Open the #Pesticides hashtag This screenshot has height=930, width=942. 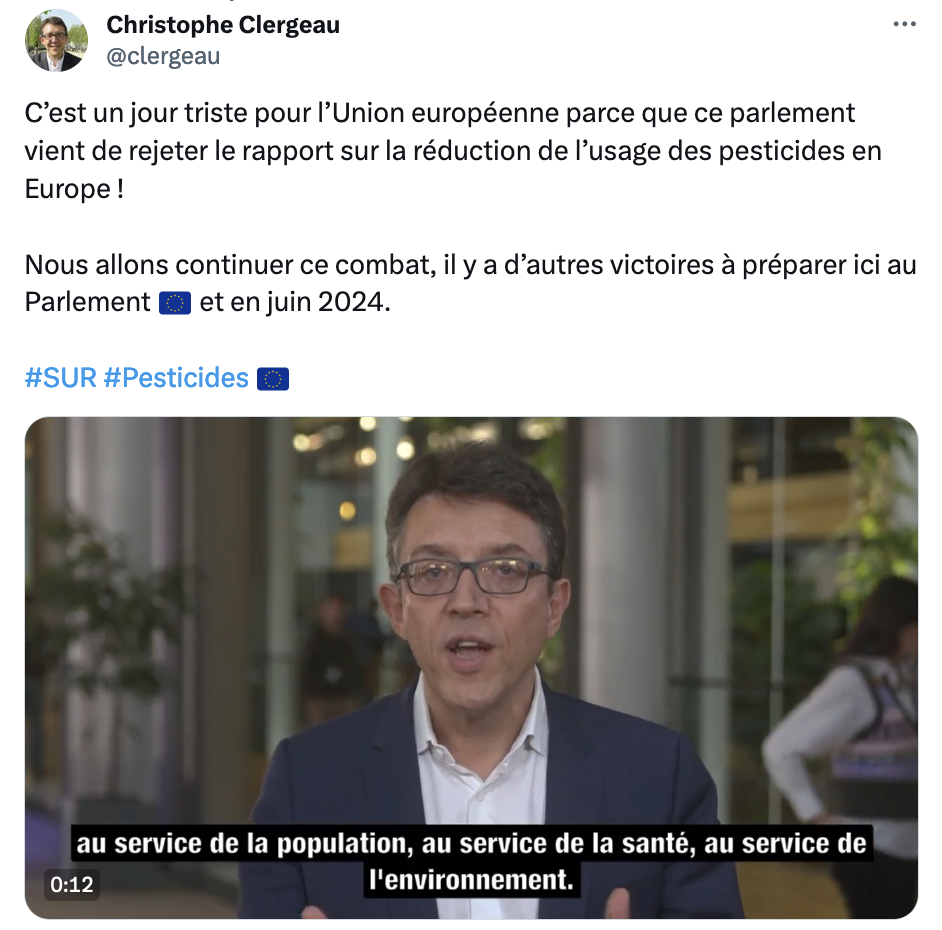click(x=176, y=378)
